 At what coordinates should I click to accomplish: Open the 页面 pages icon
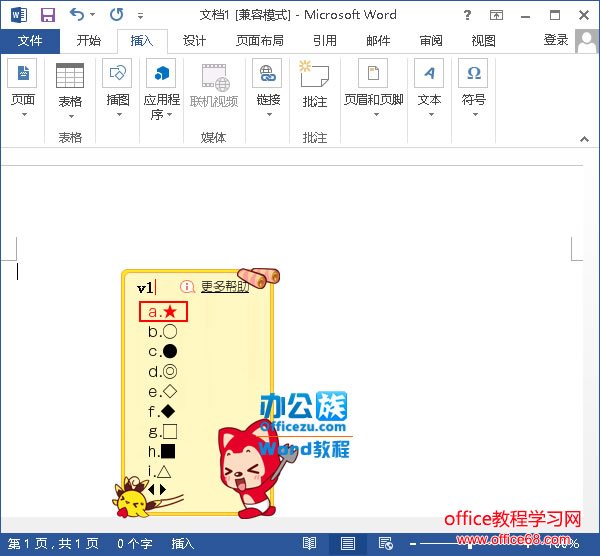pyautogui.click(x=23, y=73)
